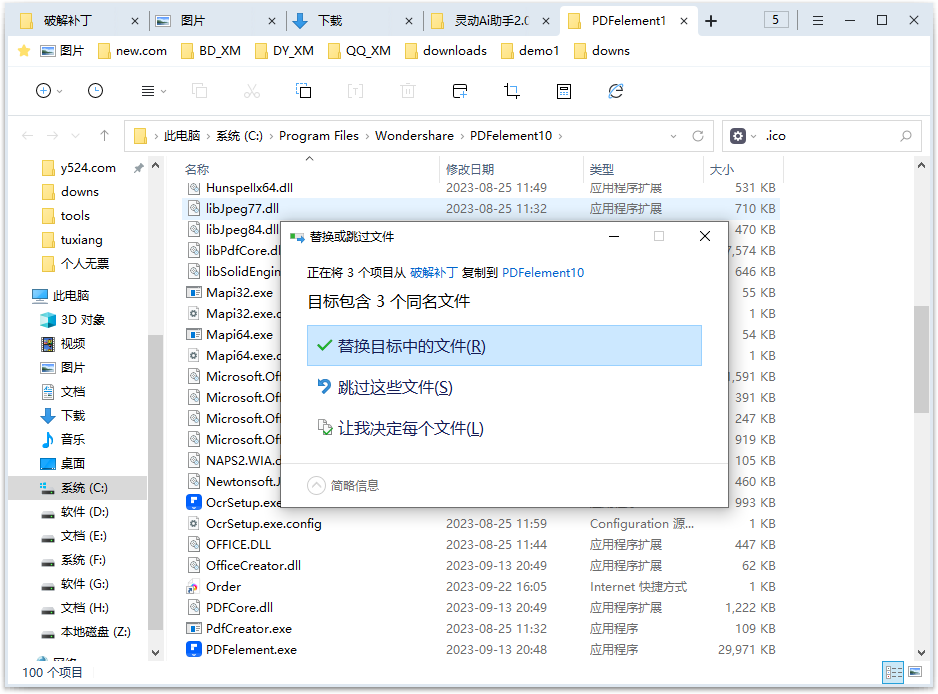Click the OcrSetup.exe file icon
Image resolution: width=938 pixels, height=694 pixels.
click(194, 503)
